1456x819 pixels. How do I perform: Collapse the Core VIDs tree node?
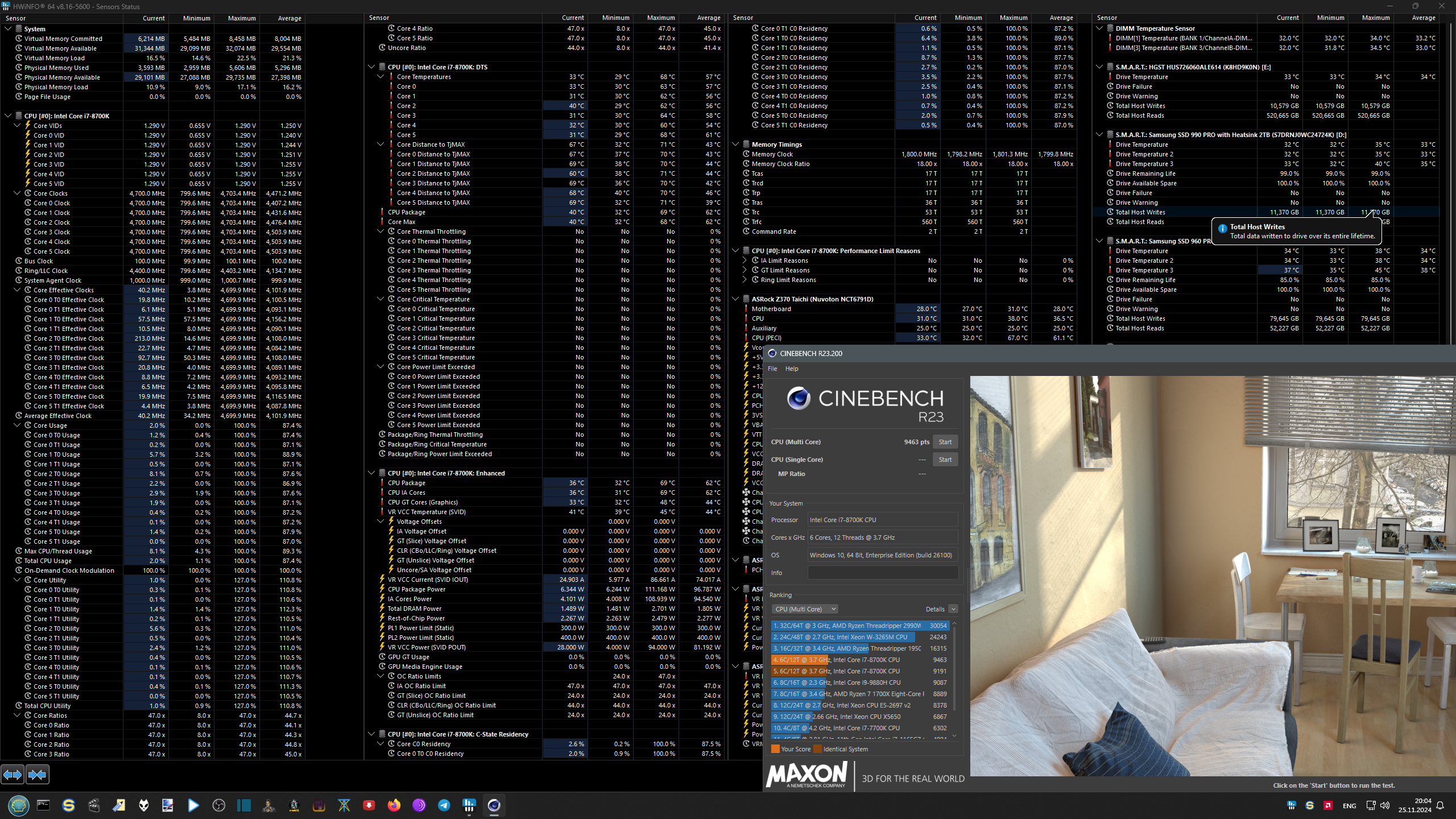17,126
